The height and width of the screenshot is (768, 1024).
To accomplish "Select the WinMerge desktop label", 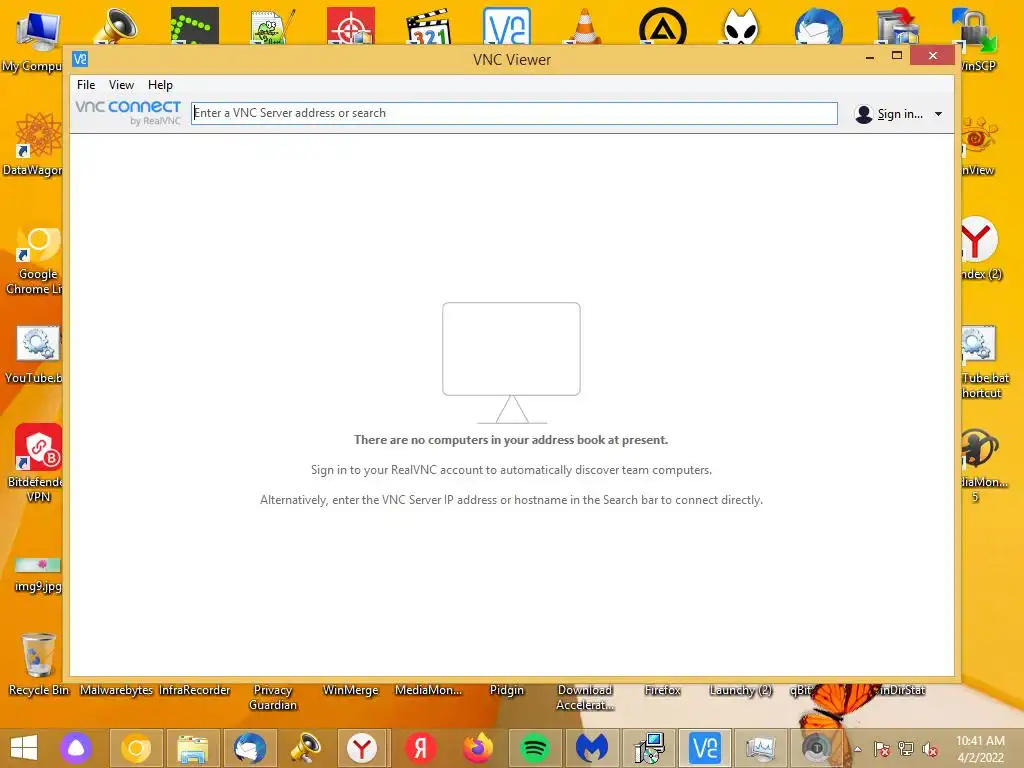I will (351, 690).
